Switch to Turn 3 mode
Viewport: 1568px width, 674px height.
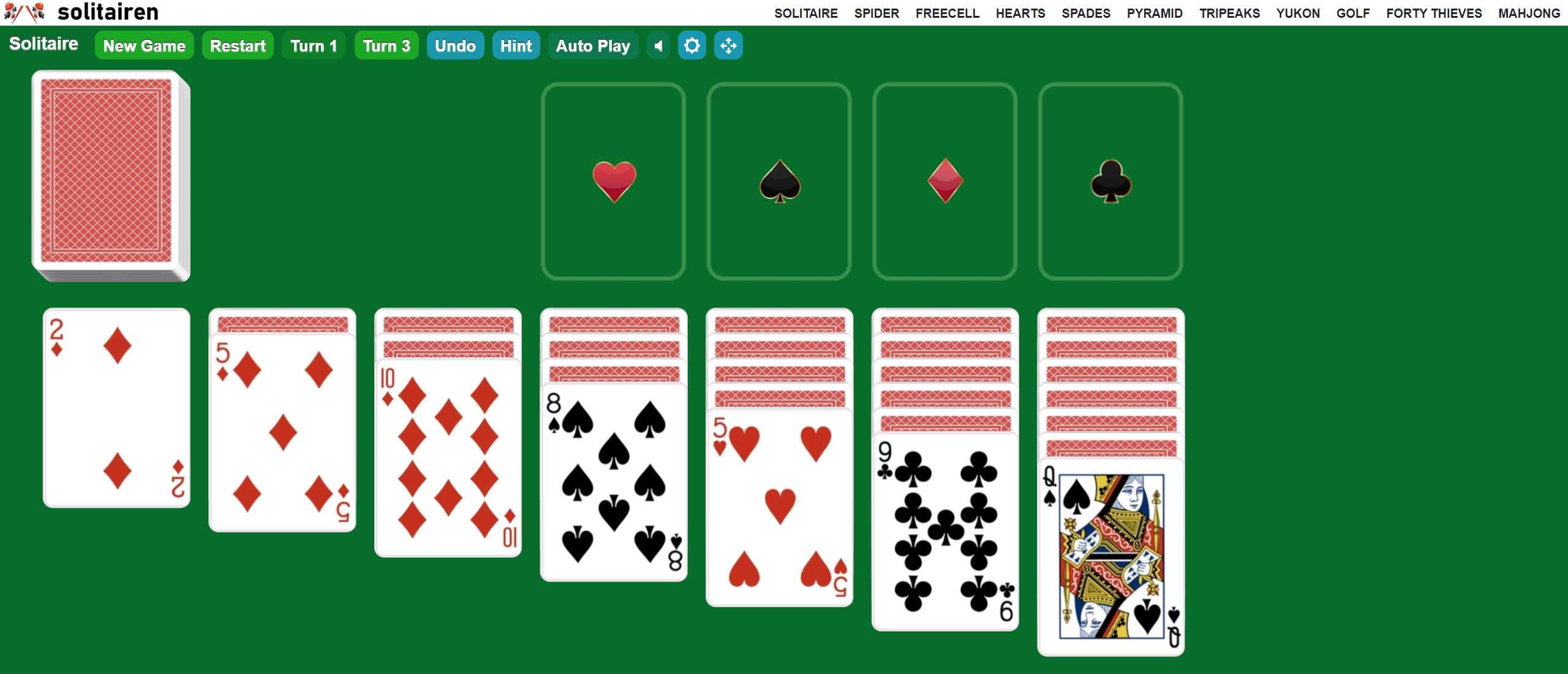[386, 46]
